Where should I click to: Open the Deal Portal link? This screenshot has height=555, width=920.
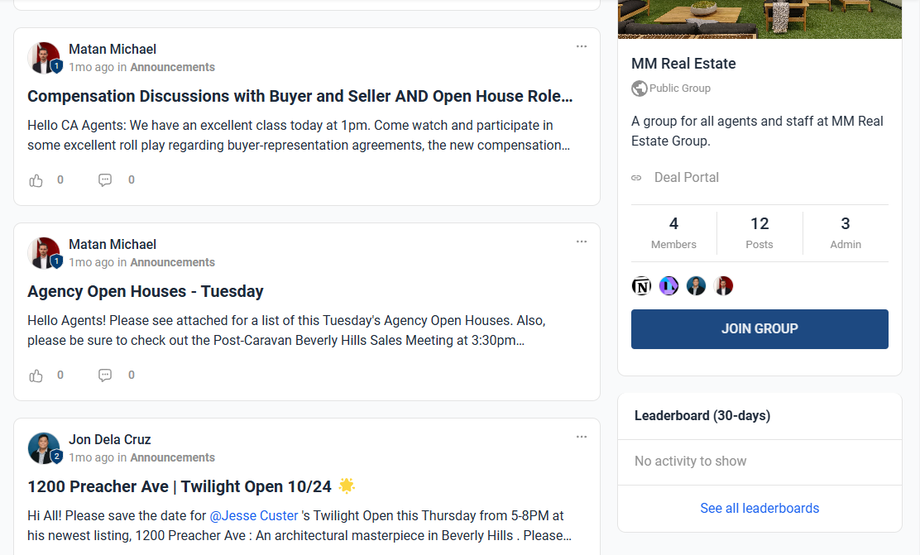pos(686,177)
